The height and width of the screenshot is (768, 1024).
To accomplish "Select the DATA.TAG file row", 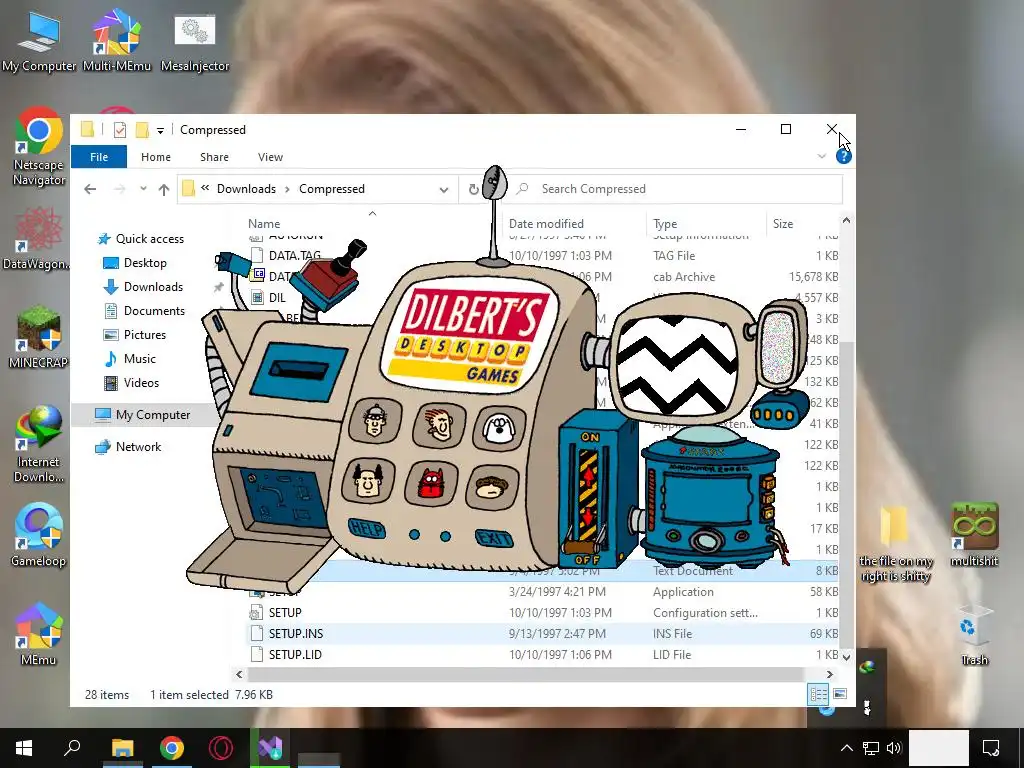I will tap(542, 255).
